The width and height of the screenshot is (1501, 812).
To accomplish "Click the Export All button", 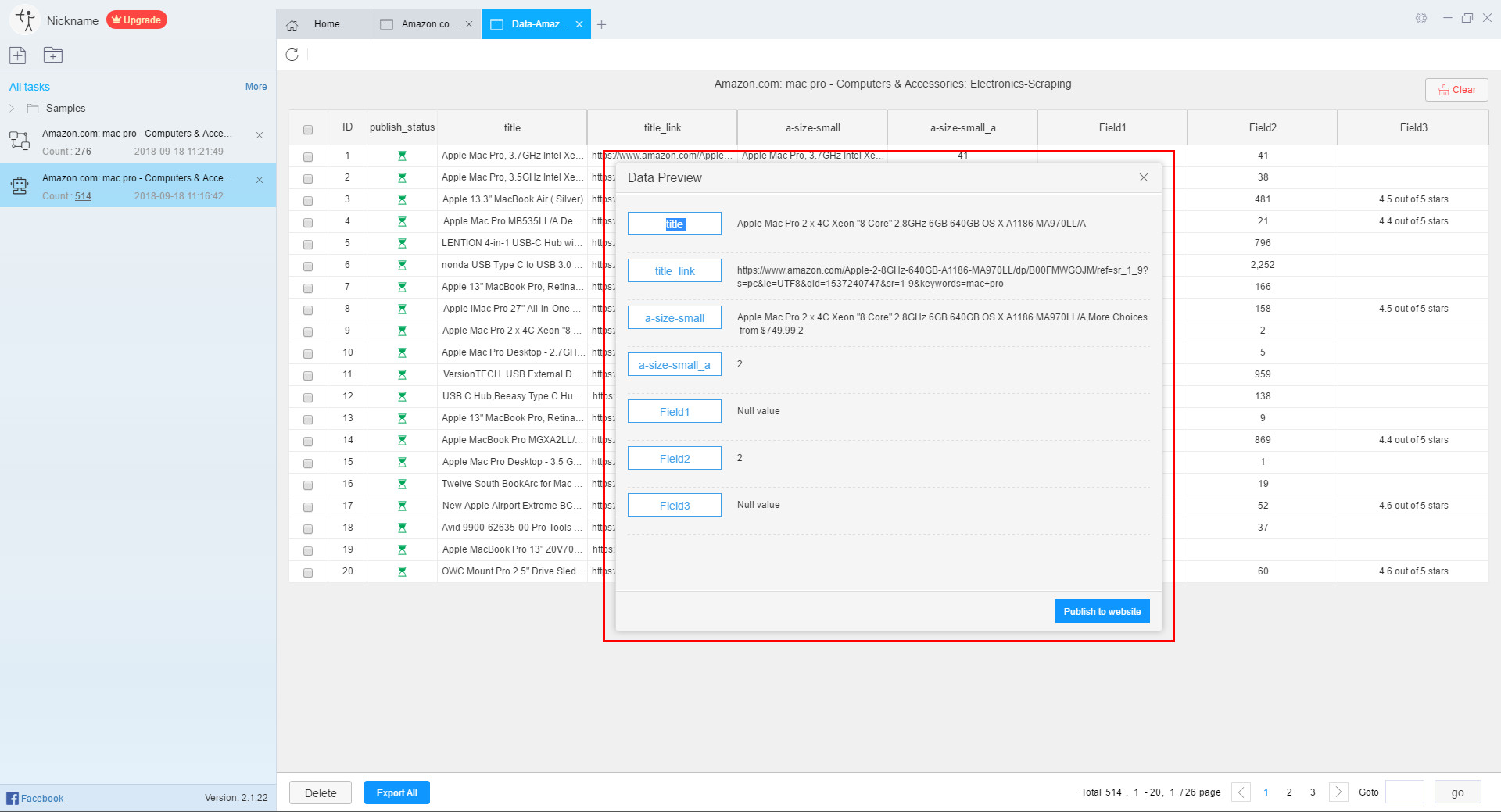I will 397,792.
